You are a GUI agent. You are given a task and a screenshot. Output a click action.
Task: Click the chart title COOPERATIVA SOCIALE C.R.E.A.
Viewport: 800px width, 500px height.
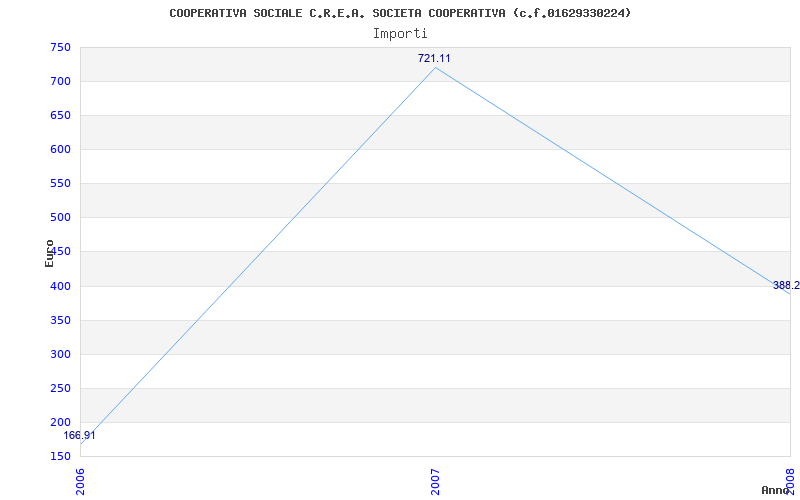[400, 13]
